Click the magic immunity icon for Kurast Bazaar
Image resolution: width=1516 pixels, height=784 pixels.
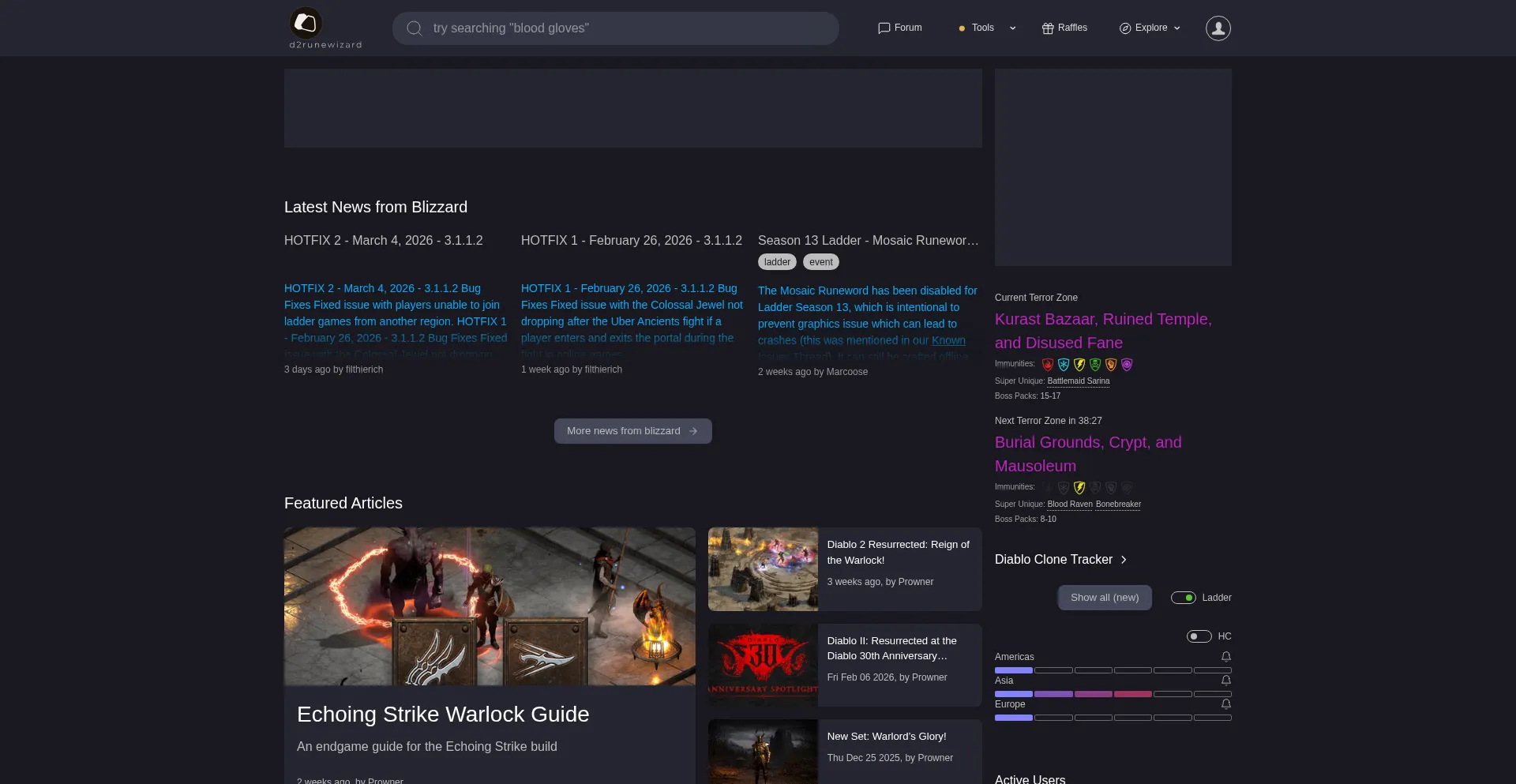tap(1127, 365)
